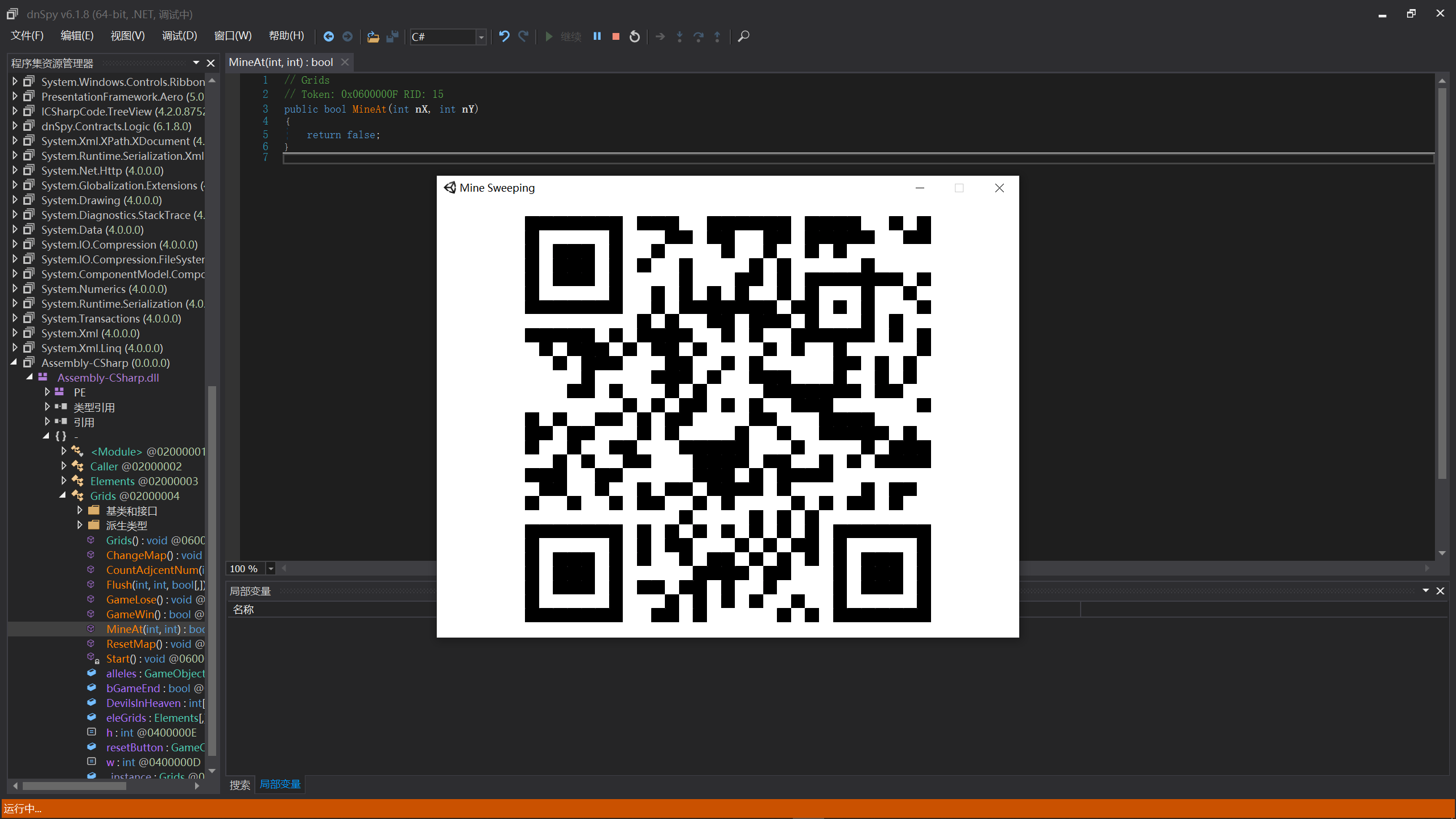Expand the 类型引用 node
Viewport: 1456px width, 819px height.
(47, 407)
